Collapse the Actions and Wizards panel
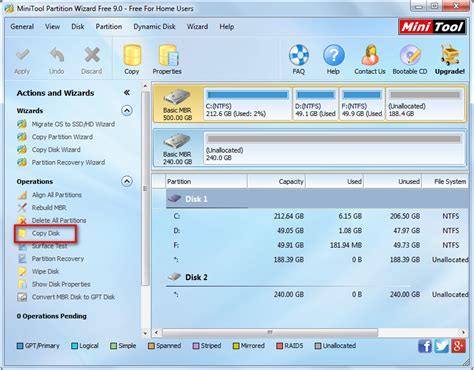Image resolution: width=474 pixels, height=370 pixels. pos(126,92)
